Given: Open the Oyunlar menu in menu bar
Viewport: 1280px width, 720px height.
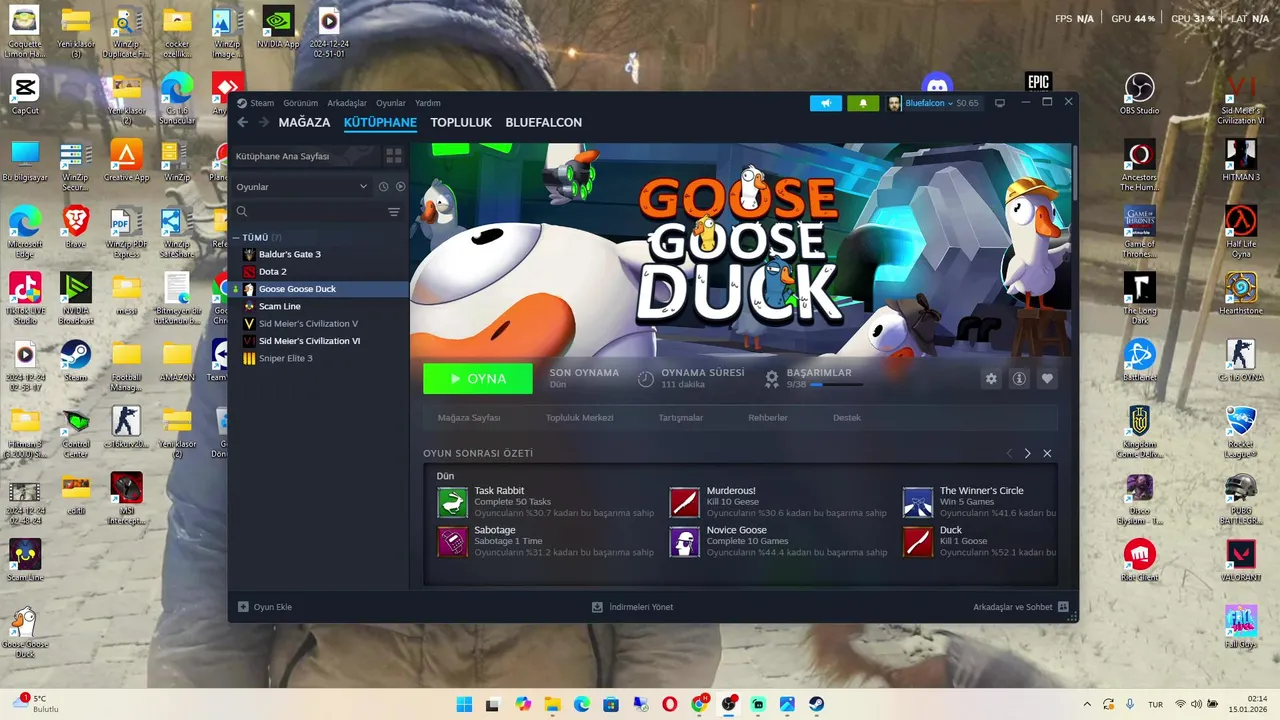Looking at the screenshot, I should pos(391,103).
